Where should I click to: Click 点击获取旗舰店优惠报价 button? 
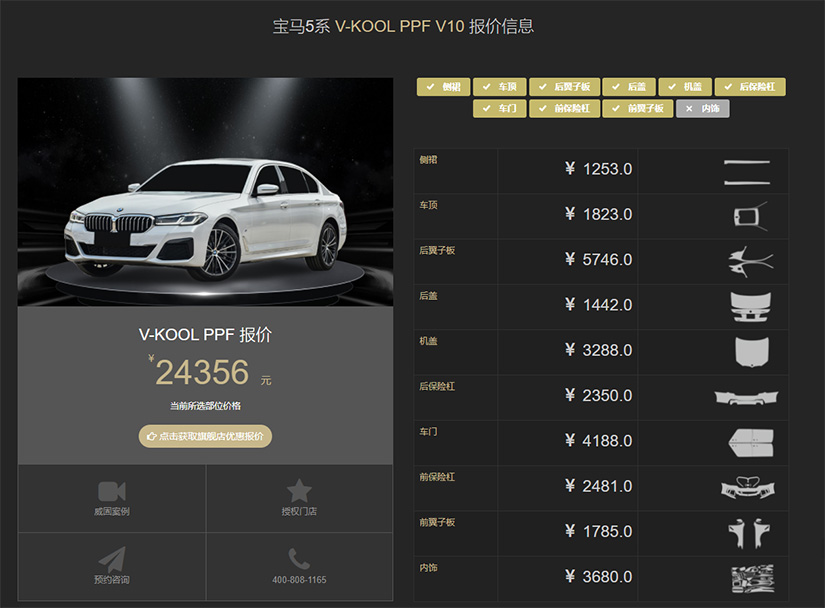205,436
